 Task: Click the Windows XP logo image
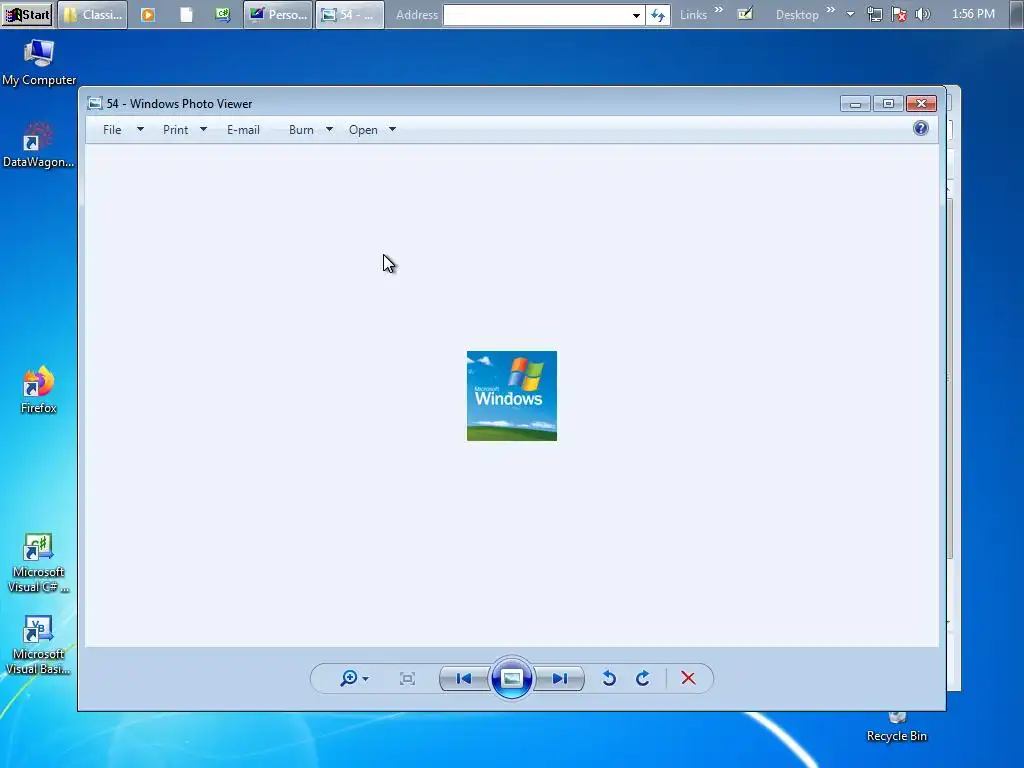pyautogui.click(x=512, y=396)
